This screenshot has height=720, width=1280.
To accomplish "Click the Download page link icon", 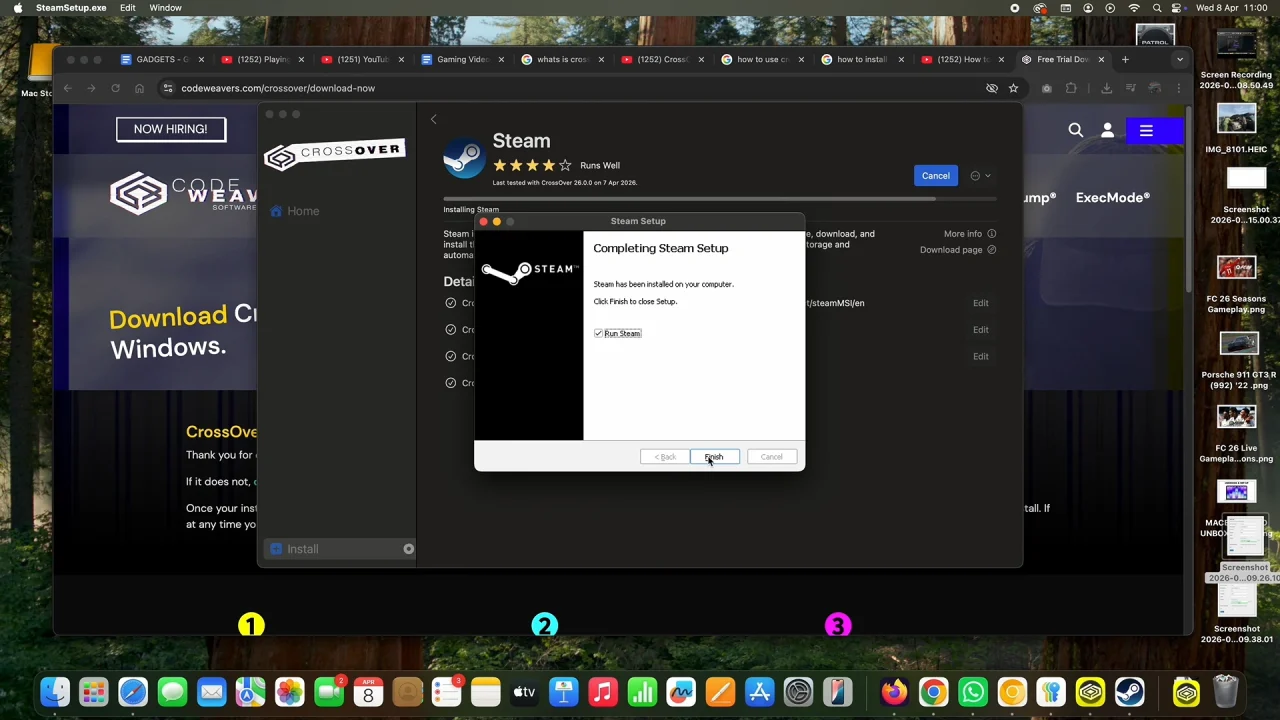I will (x=991, y=249).
